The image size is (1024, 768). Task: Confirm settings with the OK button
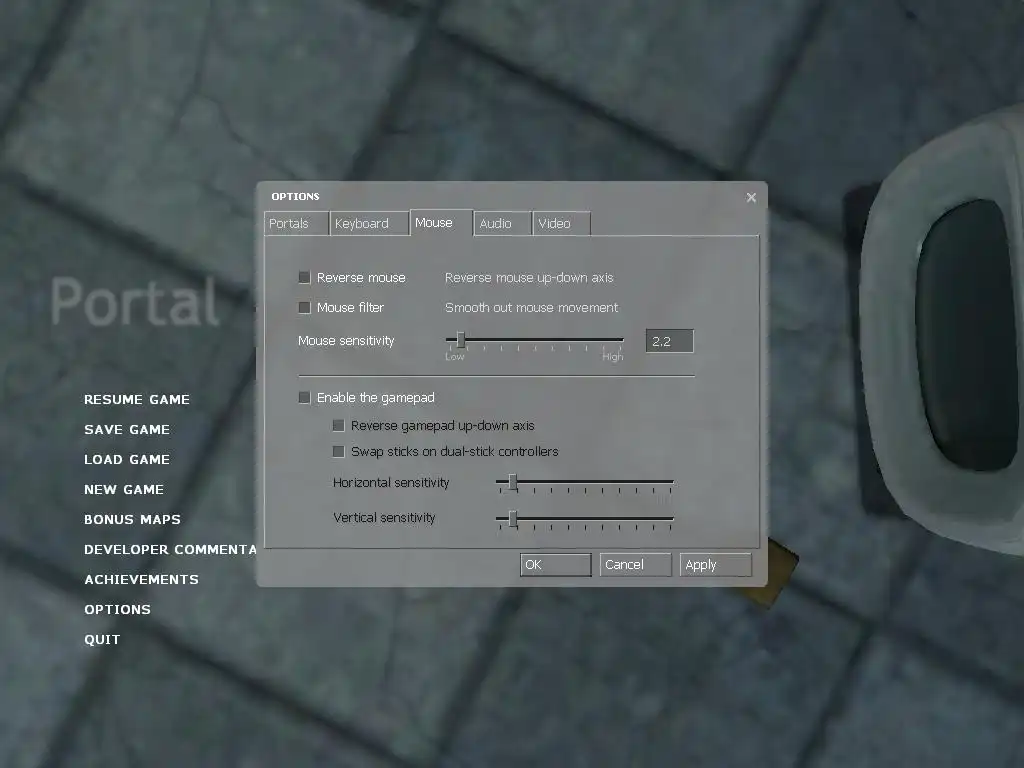(x=556, y=565)
